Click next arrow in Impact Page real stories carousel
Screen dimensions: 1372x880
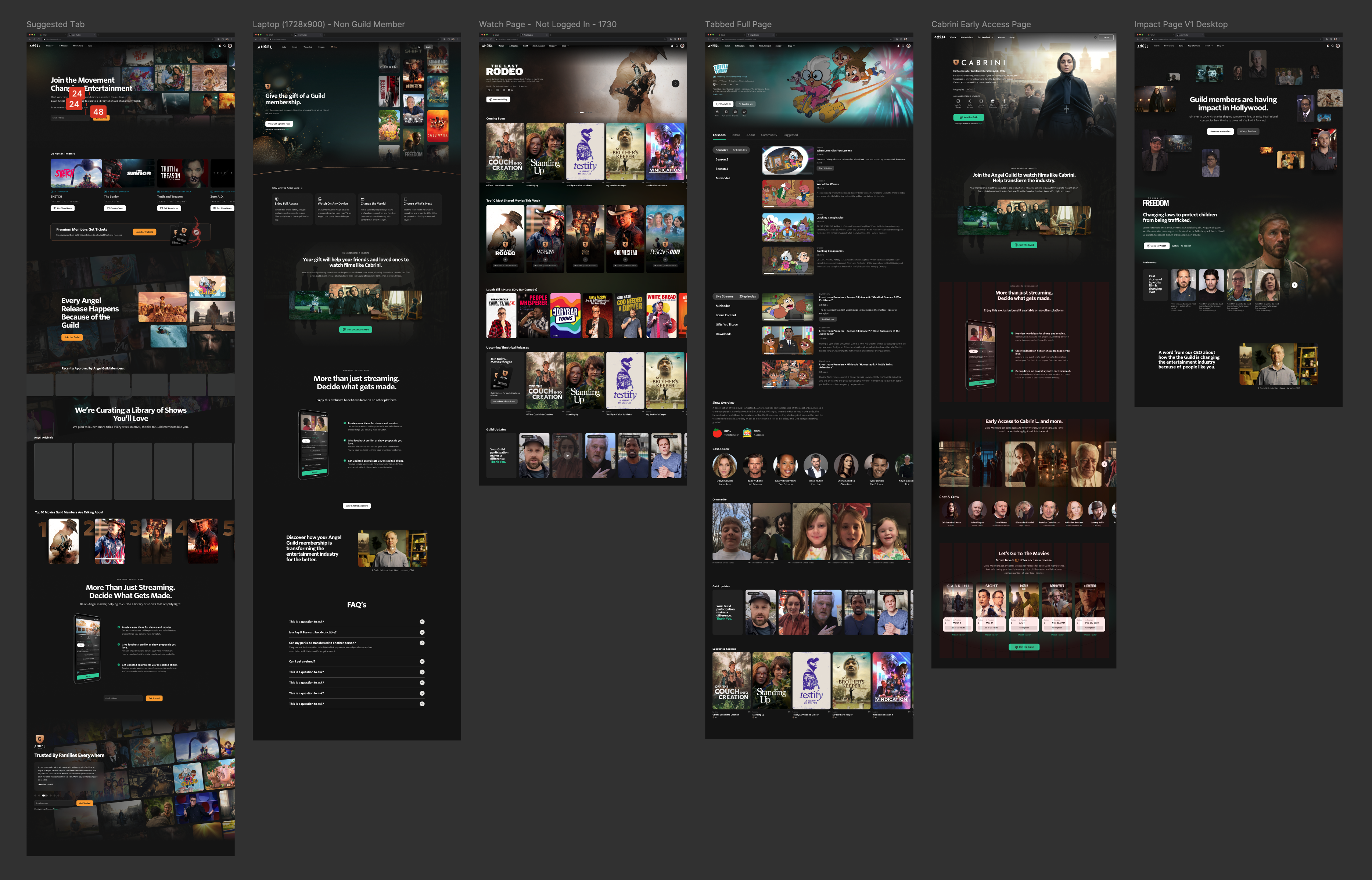[x=1294, y=285]
